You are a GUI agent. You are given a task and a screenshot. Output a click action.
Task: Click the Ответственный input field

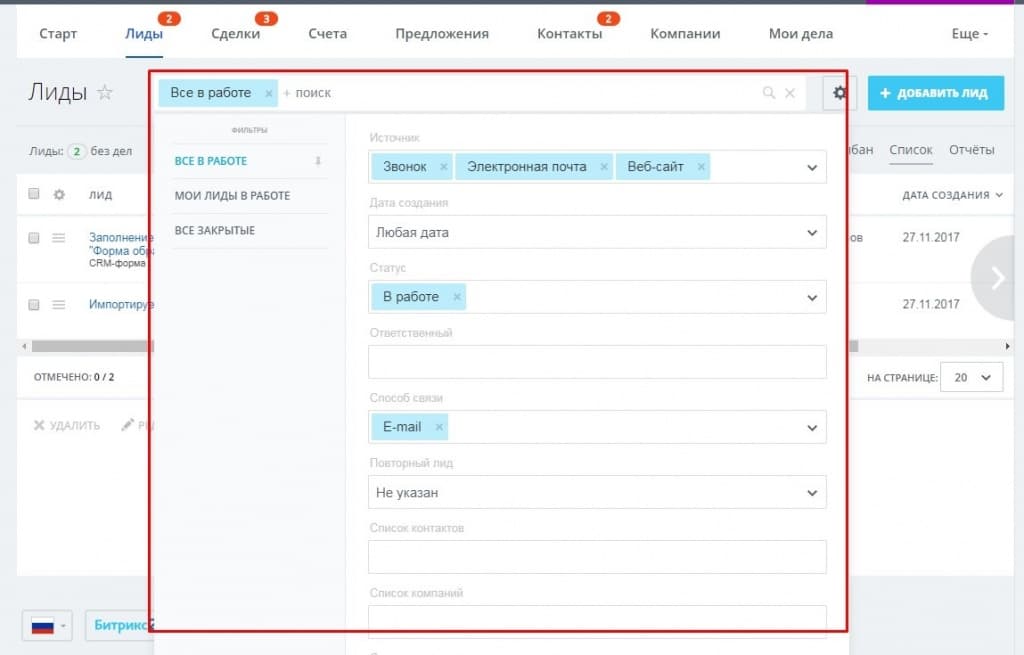(x=596, y=362)
